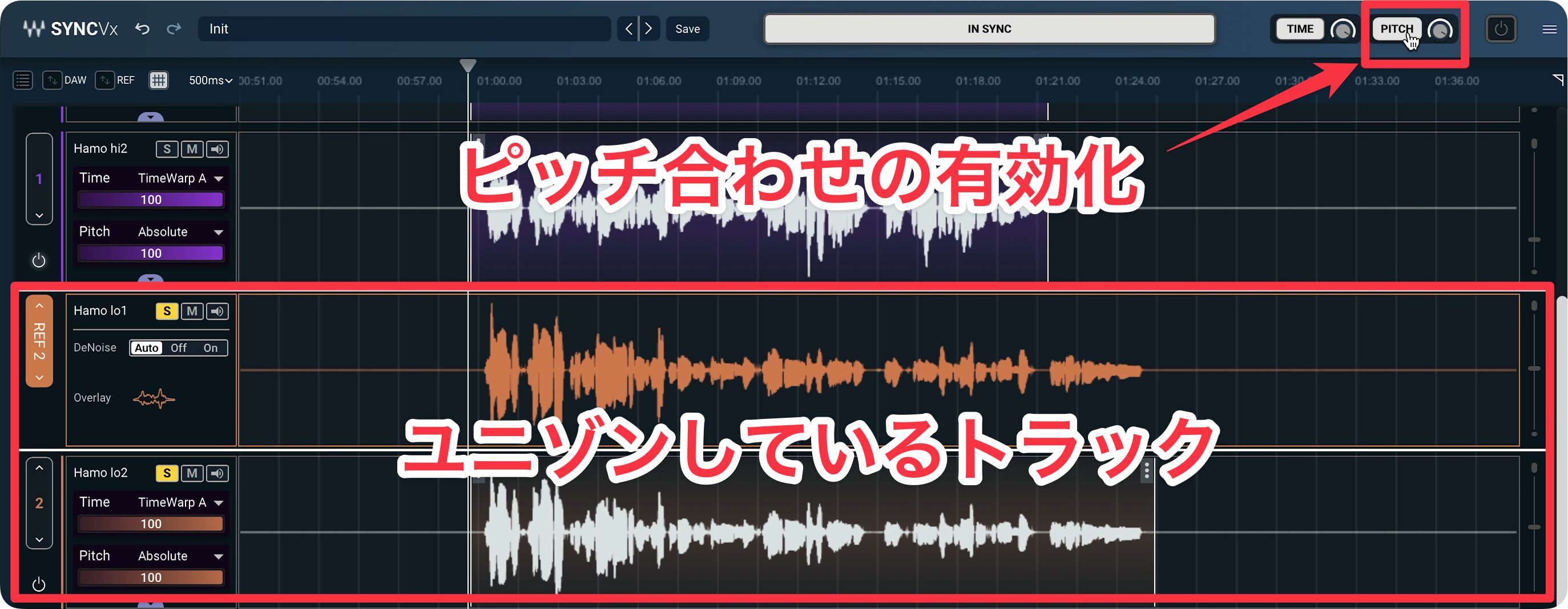Open Hamo lo2 Time TimeWarp A dropdown
Screen dimensions: 1568x609
[180, 502]
